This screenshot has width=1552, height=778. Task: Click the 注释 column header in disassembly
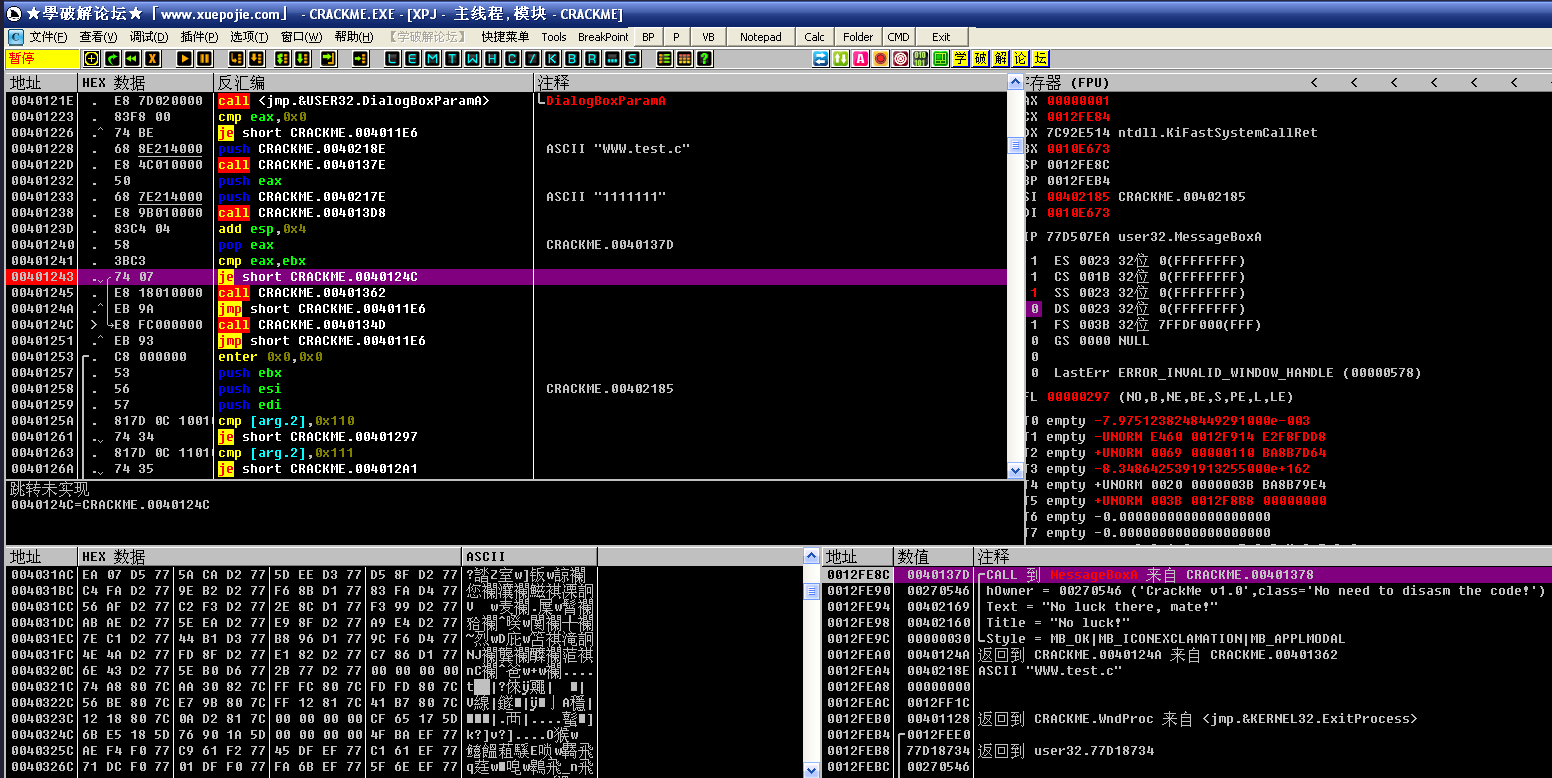click(770, 82)
